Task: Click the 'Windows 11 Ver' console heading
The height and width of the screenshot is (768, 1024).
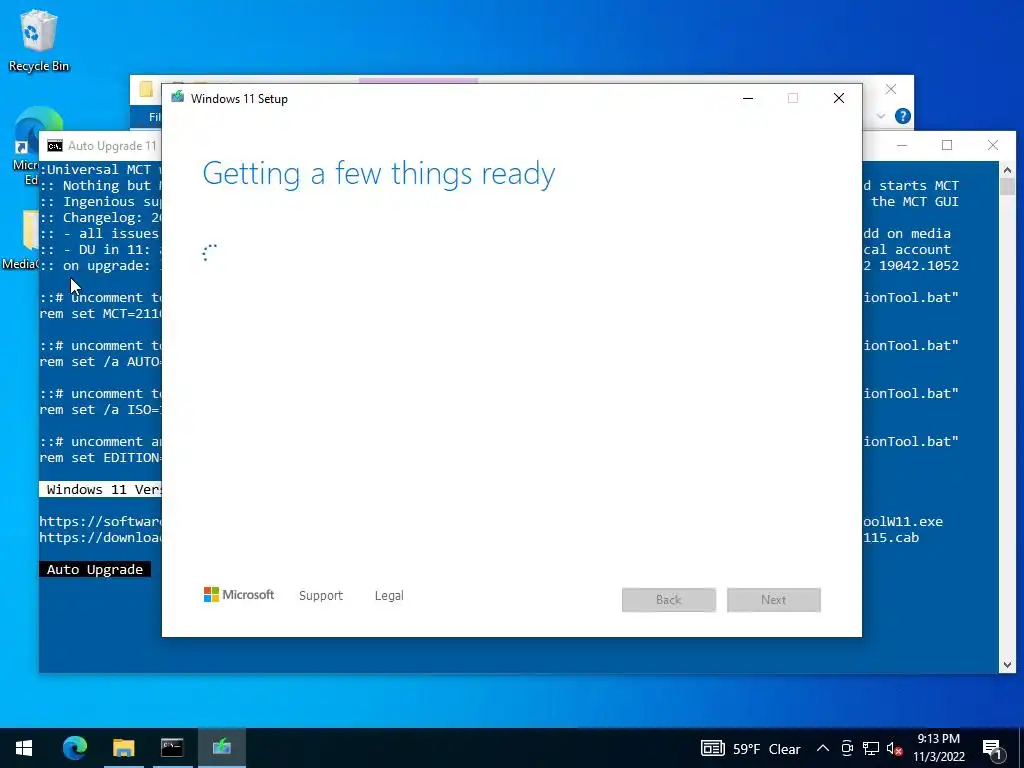Action: [101, 489]
